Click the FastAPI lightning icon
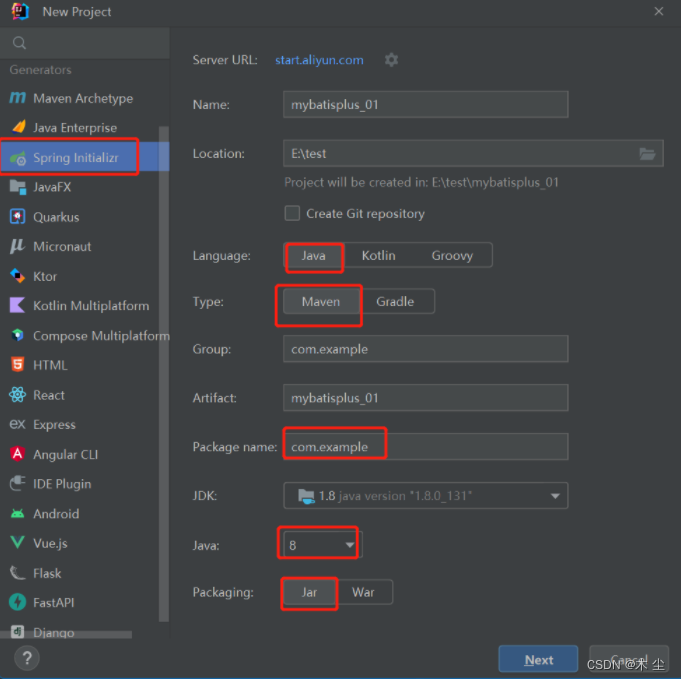This screenshot has width=681, height=681. tap(17, 602)
